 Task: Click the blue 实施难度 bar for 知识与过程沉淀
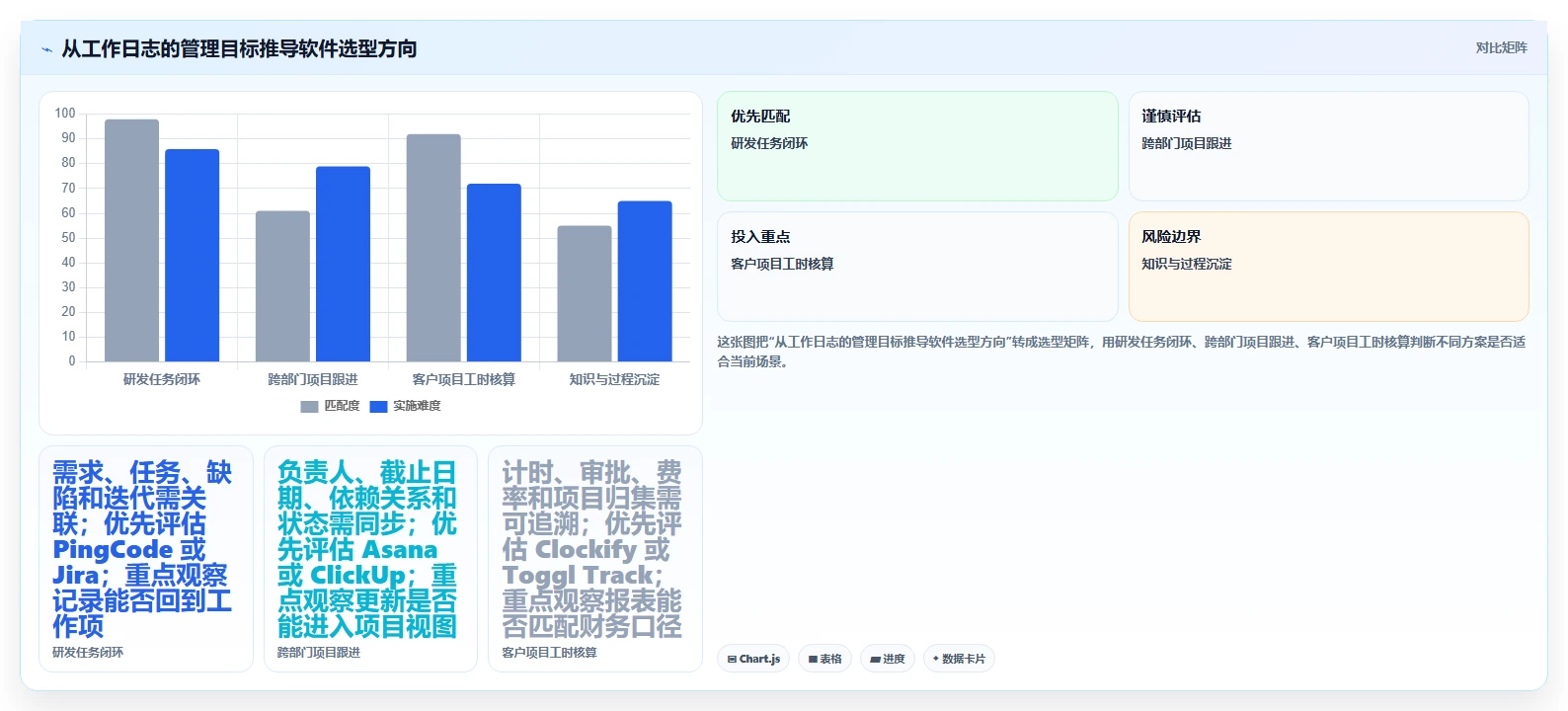(x=645, y=281)
